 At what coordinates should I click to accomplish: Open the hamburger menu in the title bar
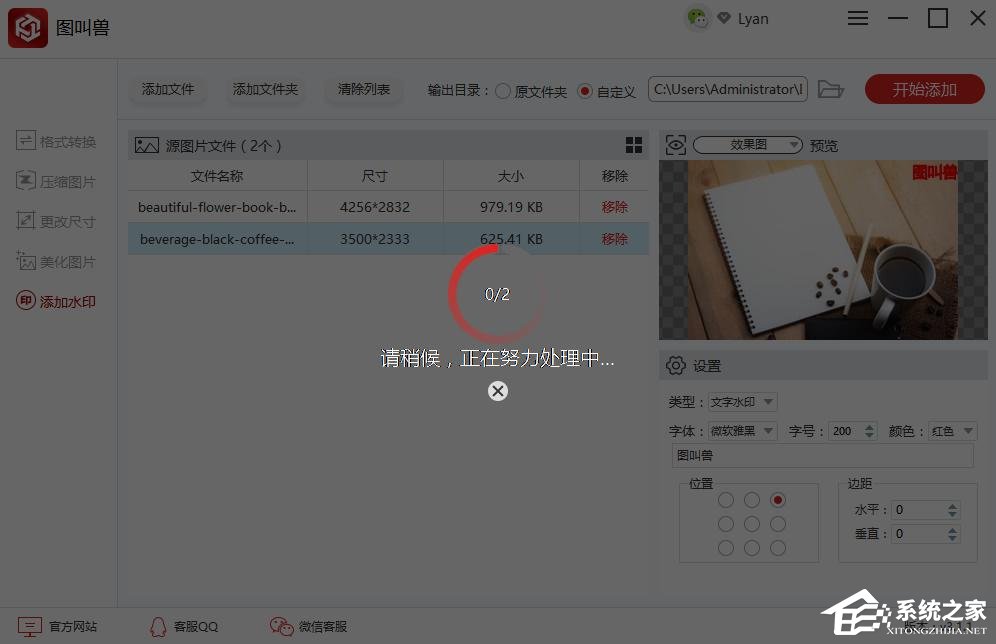[857, 18]
